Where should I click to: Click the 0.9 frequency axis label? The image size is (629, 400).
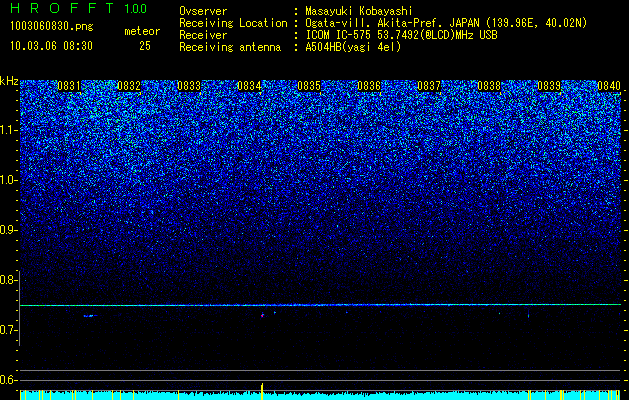click(9, 230)
